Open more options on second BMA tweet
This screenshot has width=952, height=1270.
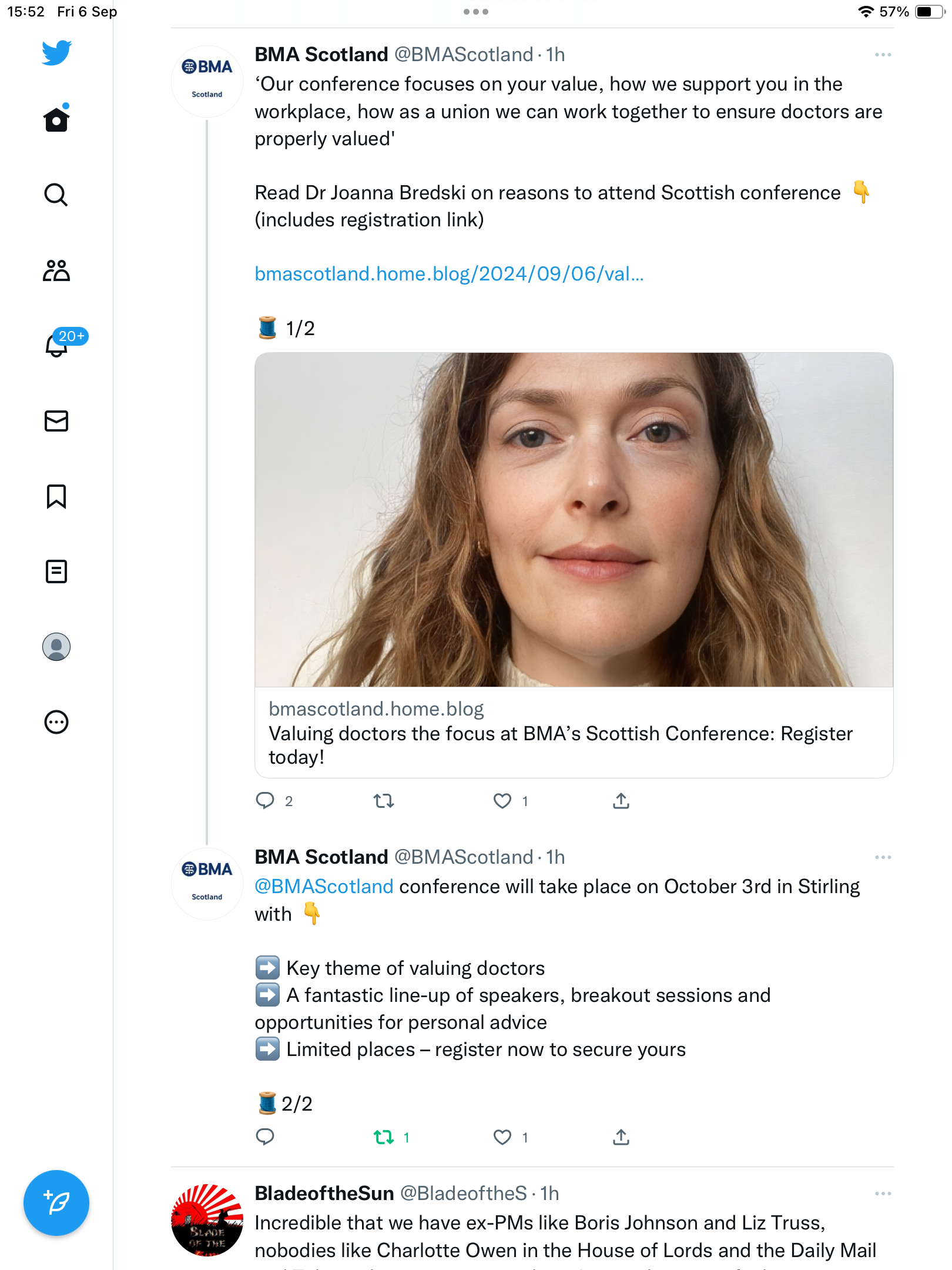[x=883, y=857]
